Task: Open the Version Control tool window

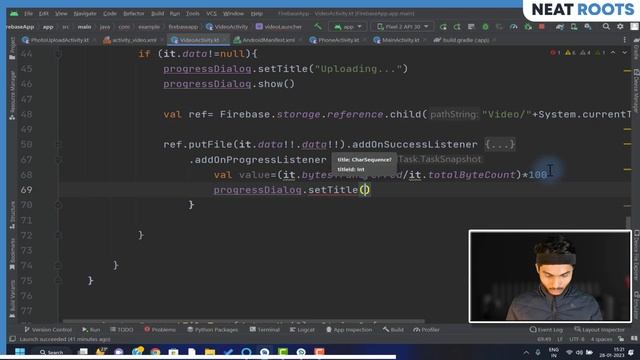Action: click(x=48, y=329)
